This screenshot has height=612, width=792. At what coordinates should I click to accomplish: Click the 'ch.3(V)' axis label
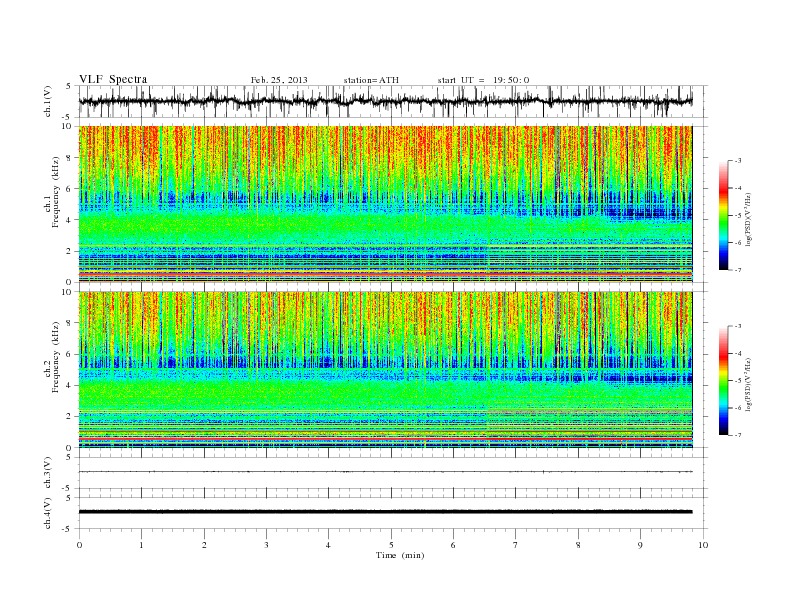(x=48, y=473)
